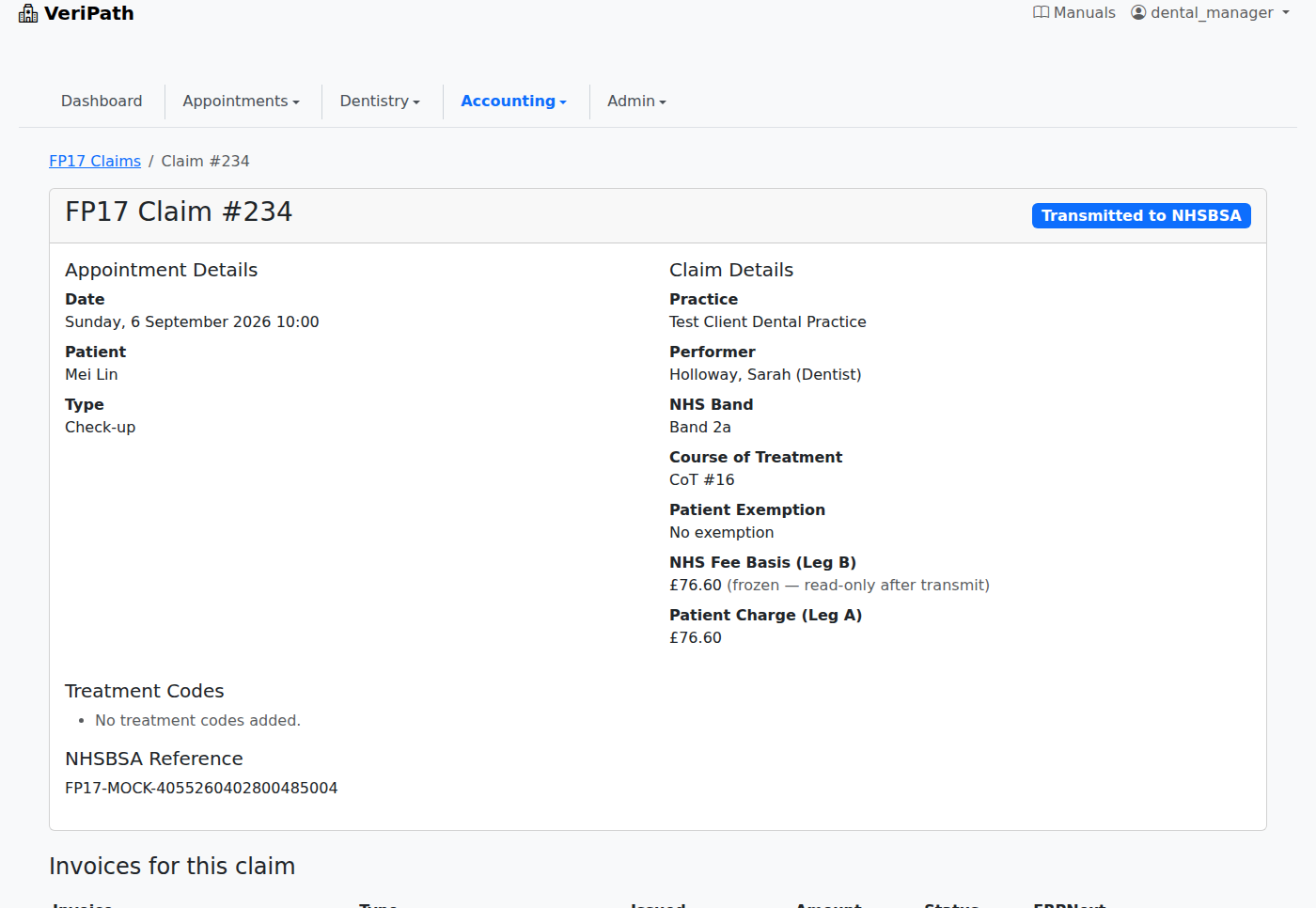Screen dimensions: 1316x908
Task: Click the Invoices for this claim heading
Action: (x=172, y=866)
